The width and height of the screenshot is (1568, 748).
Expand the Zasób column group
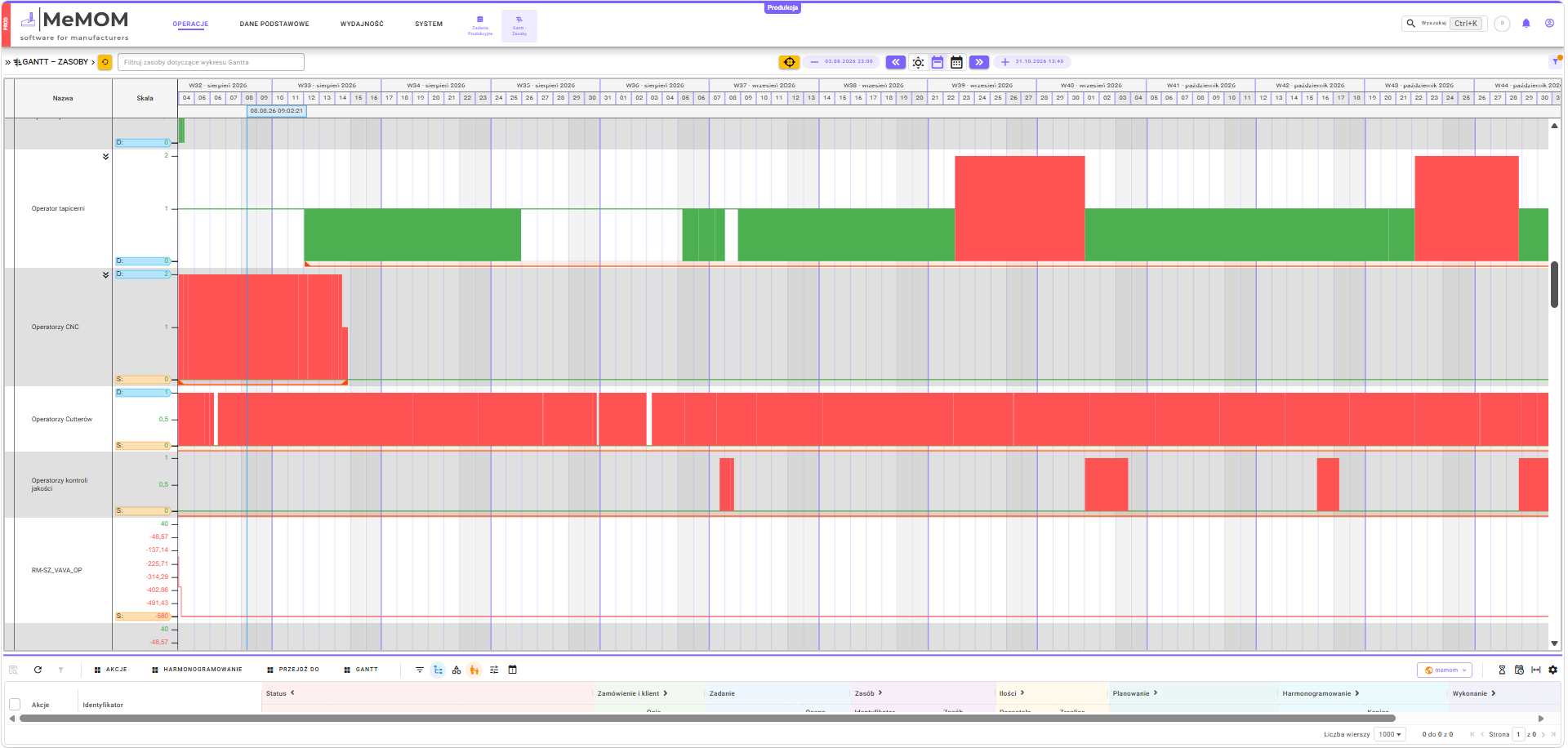click(880, 693)
